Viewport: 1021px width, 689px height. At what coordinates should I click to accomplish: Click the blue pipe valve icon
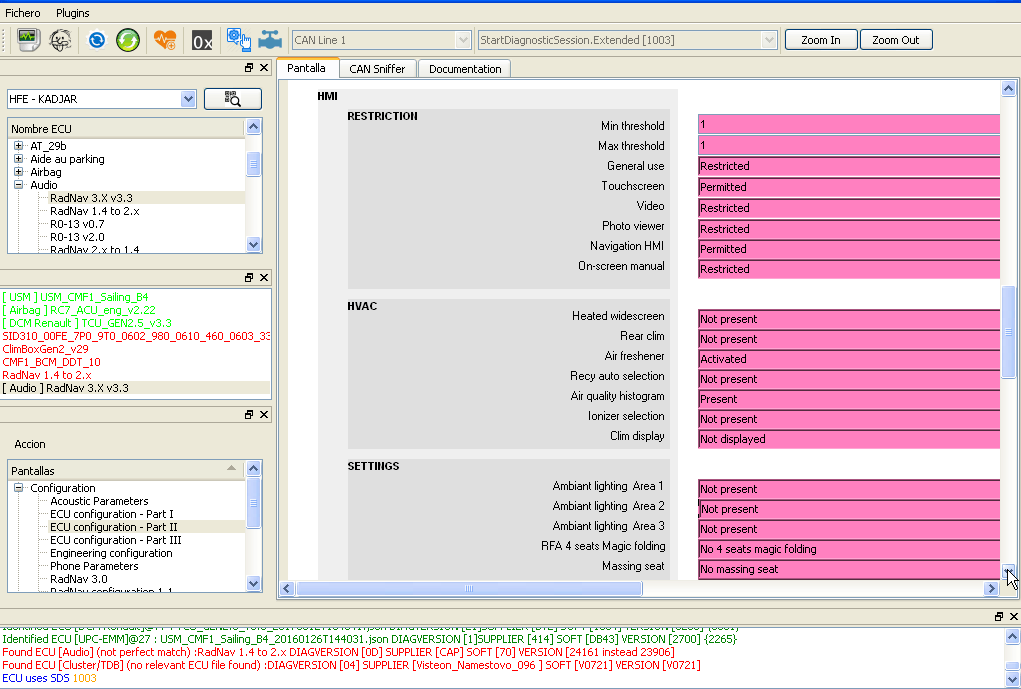pos(270,40)
